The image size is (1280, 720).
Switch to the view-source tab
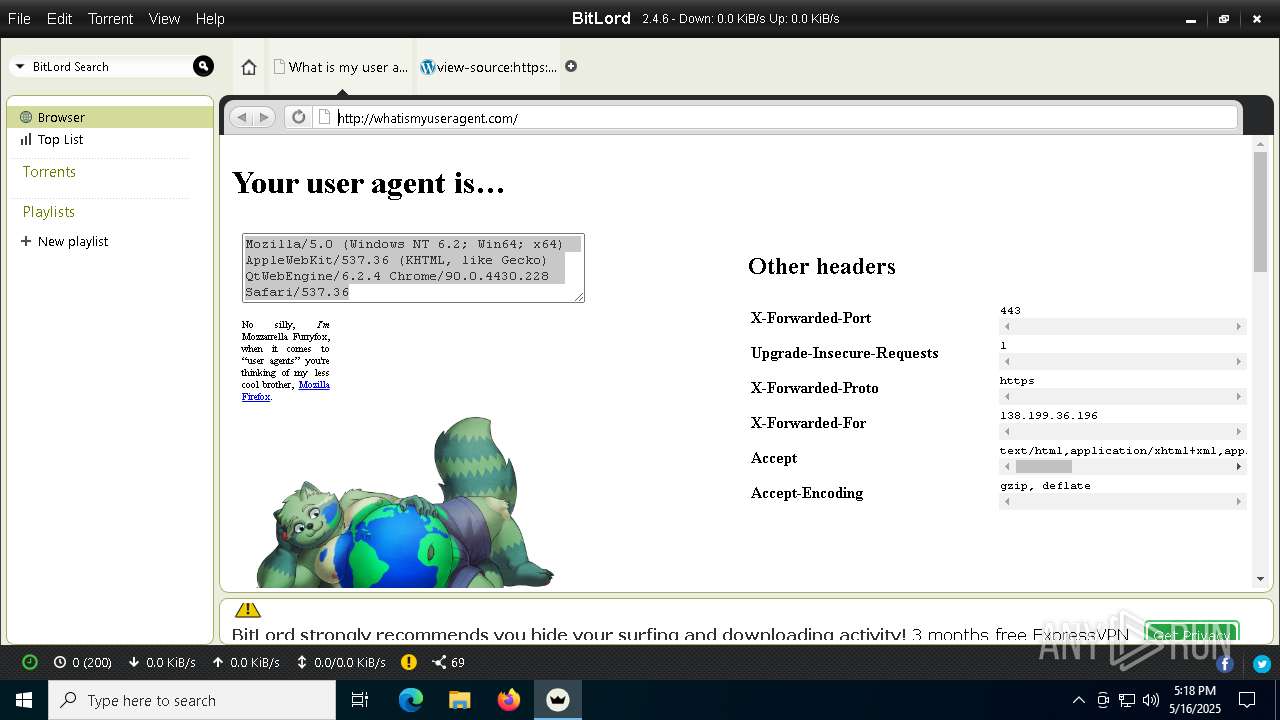point(489,67)
